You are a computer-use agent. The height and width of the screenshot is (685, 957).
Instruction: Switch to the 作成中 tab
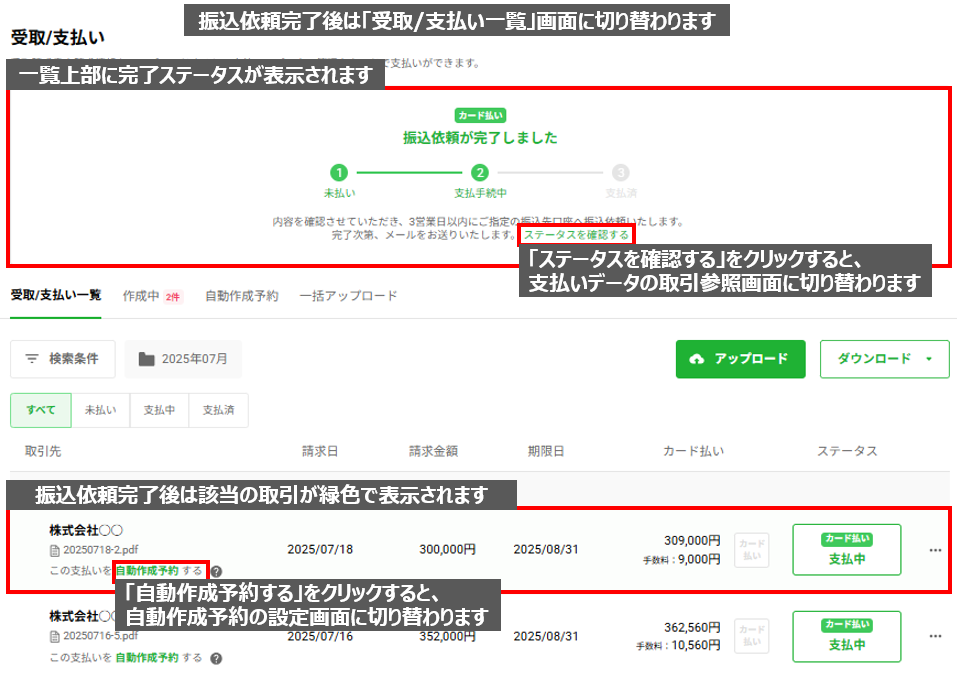141,296
